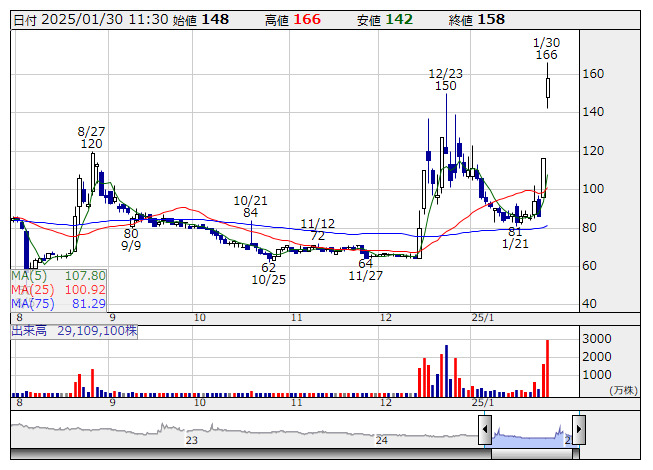Screen dimensions: 653x470
Task: Click the 23 year marker in overview
Action: tap(192, 440)
